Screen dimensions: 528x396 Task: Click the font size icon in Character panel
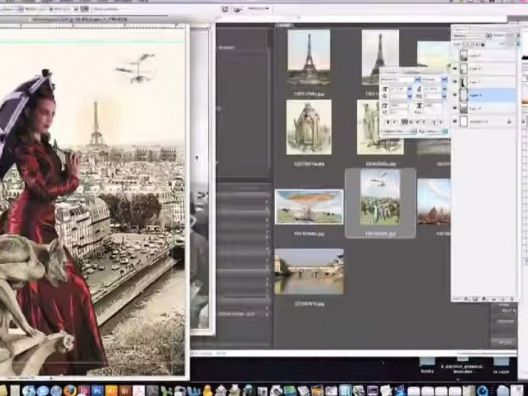tap(386, 90)
